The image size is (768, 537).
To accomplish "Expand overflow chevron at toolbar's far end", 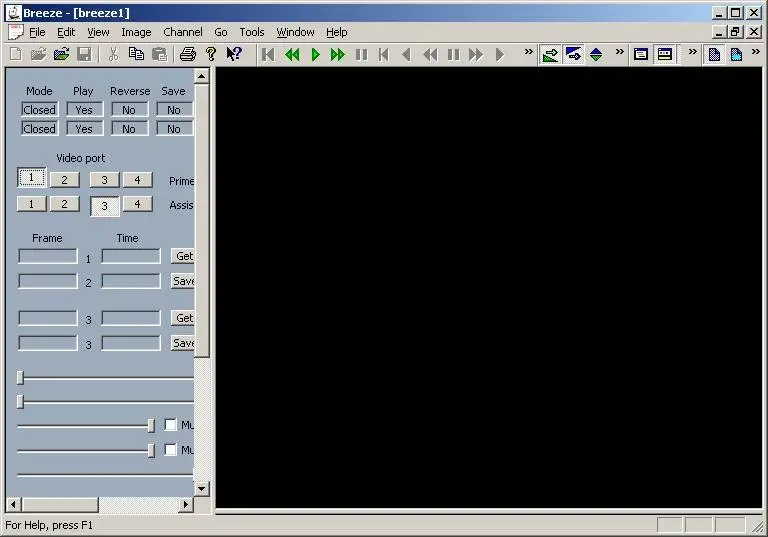I will (x=756, y=51).
